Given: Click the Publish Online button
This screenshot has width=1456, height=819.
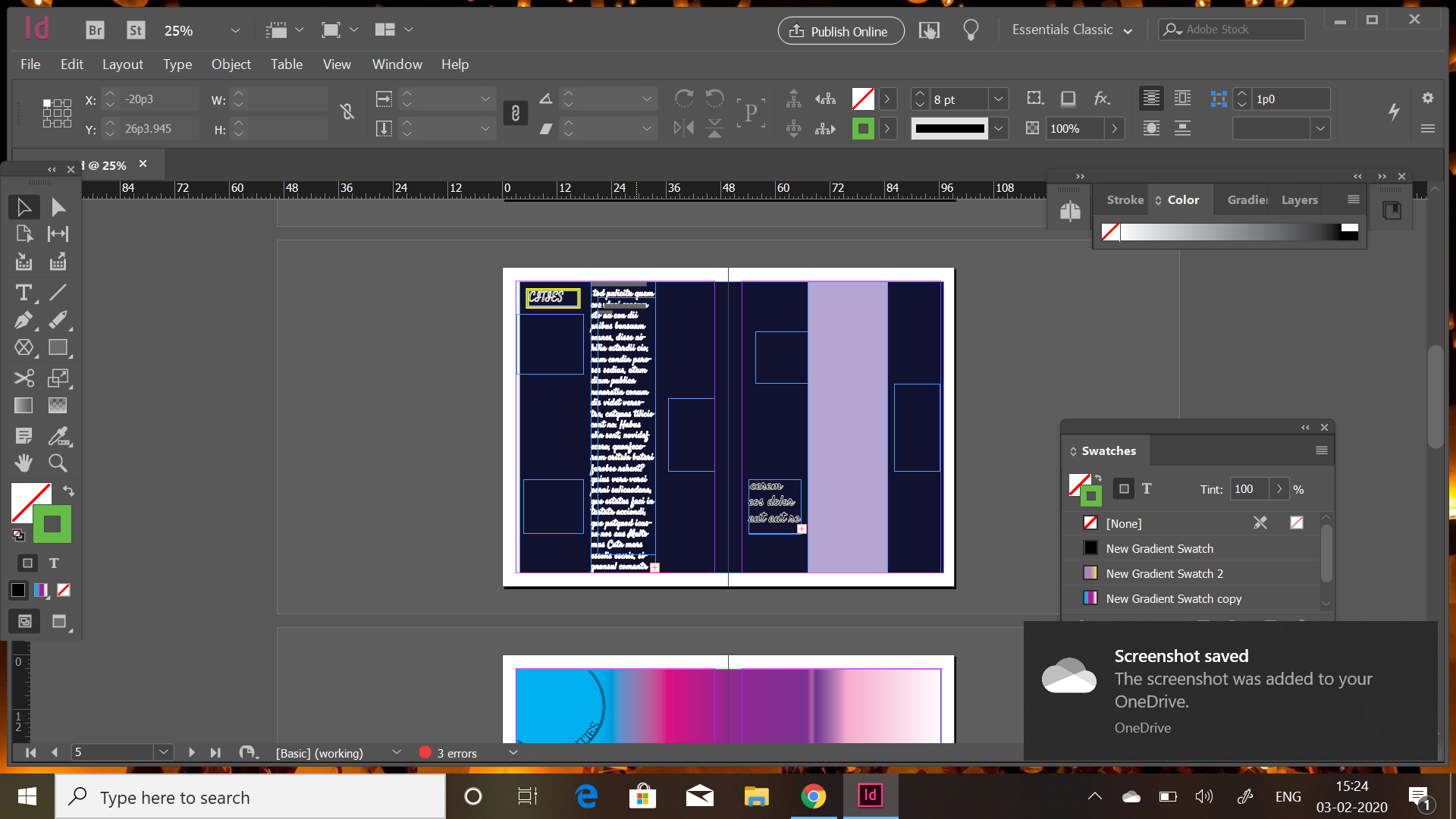Looking at the screenshot, I should click(841, 31).
